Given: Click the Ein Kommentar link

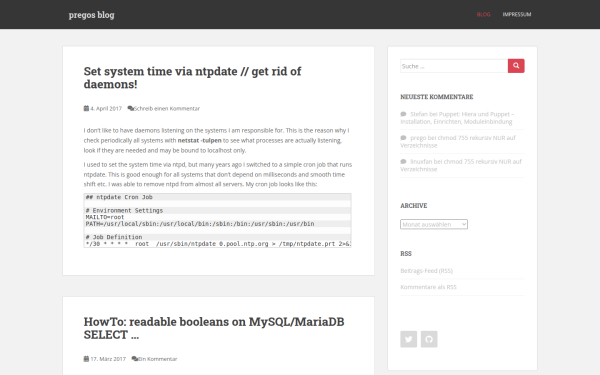Looking at the screenshot, I should tap(158, 359).
